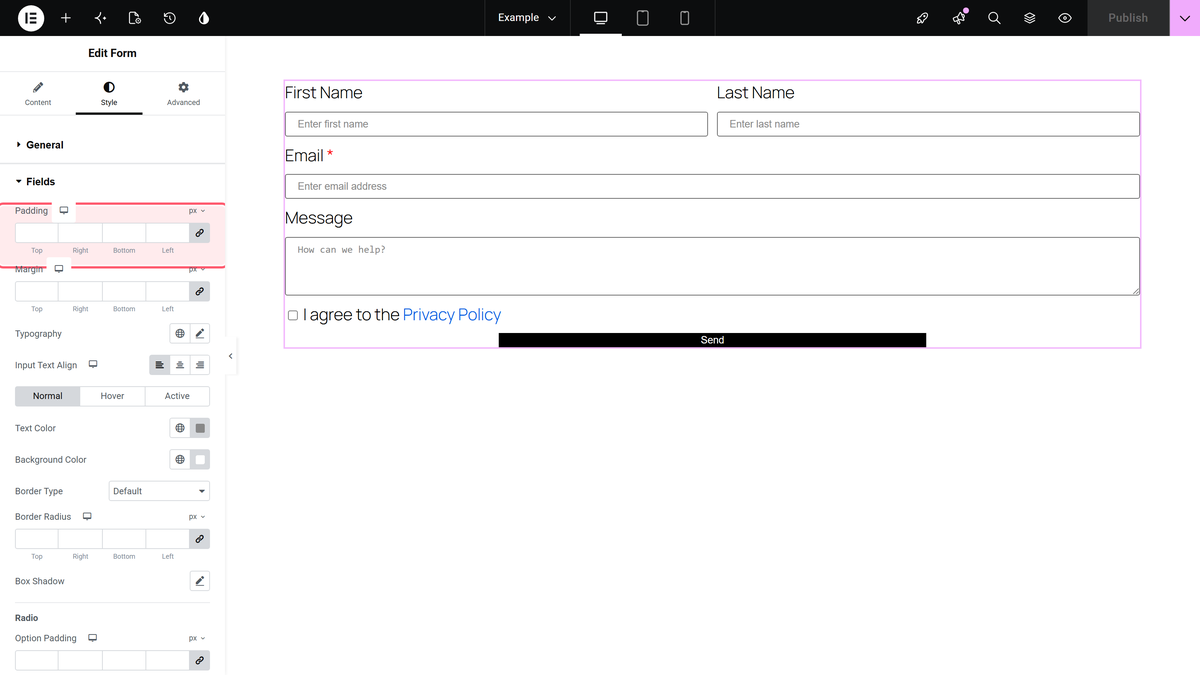
Task: Switch to the Style tab
Action: [x=109, y=94]
